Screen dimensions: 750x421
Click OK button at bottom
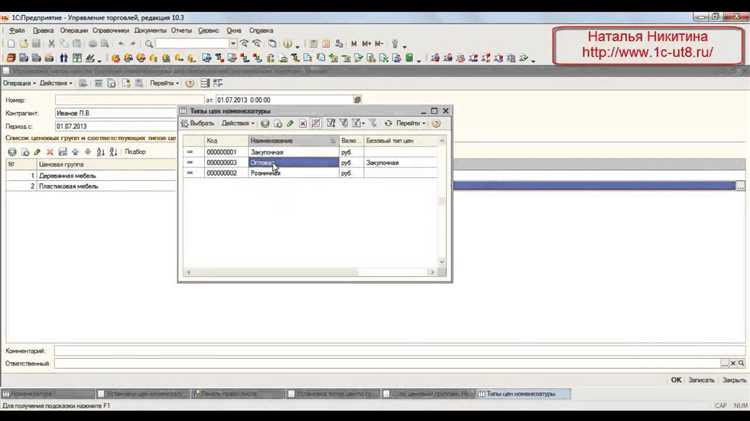point(676,380)
